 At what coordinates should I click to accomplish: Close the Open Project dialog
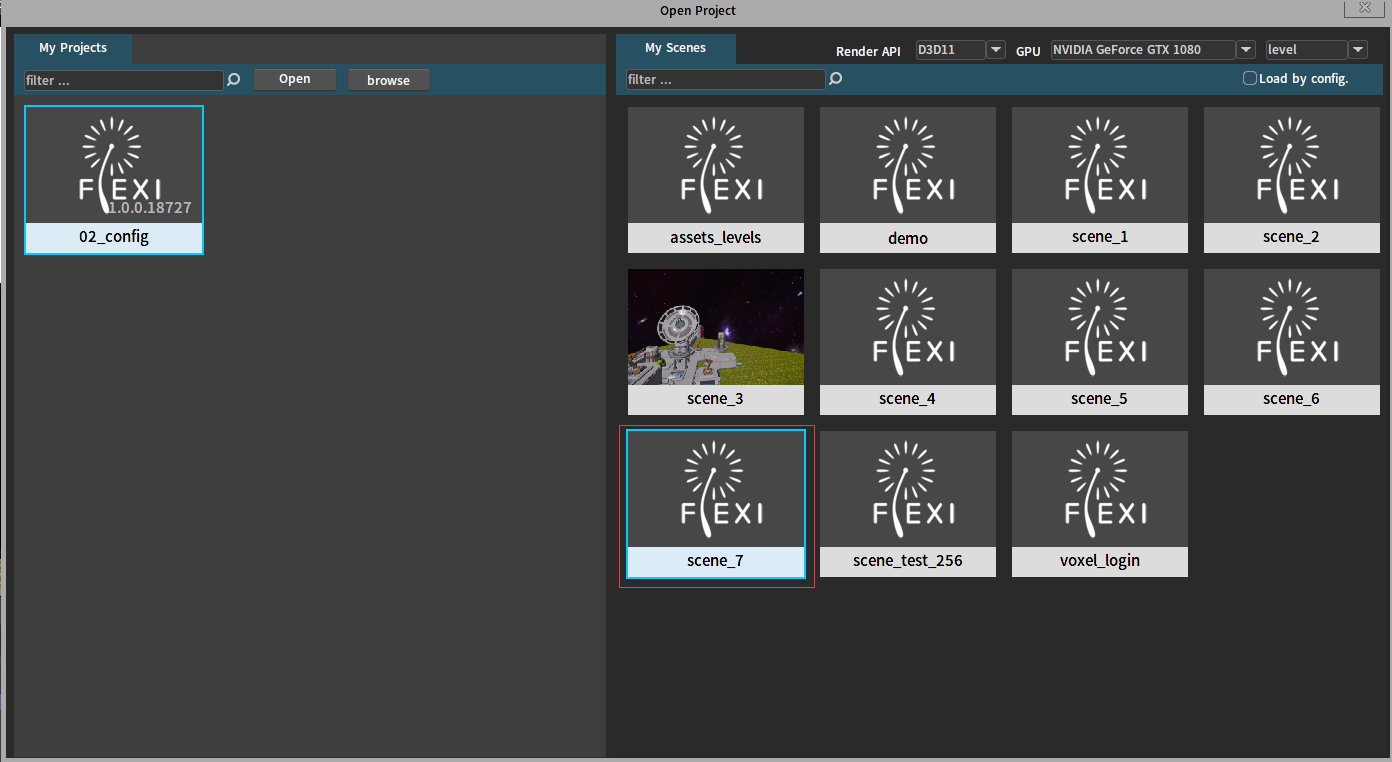pos(1364,8)
